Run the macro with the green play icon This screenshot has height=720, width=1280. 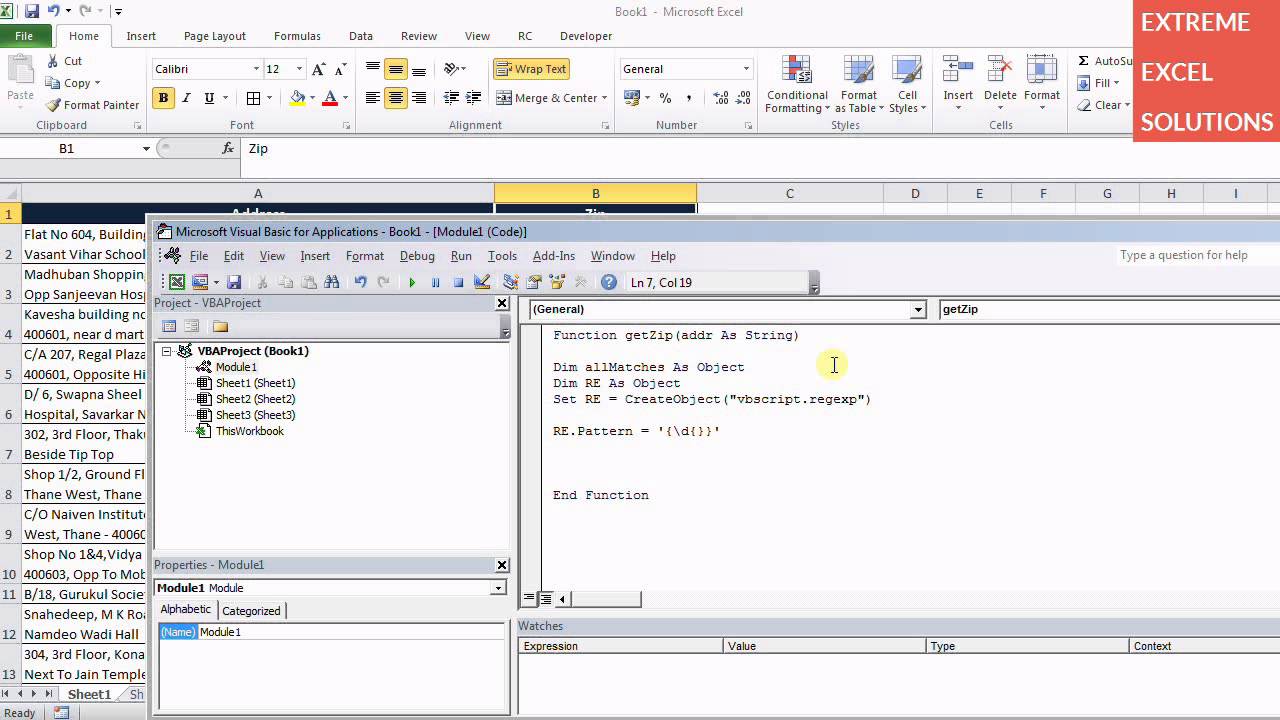tap(412, 283)
